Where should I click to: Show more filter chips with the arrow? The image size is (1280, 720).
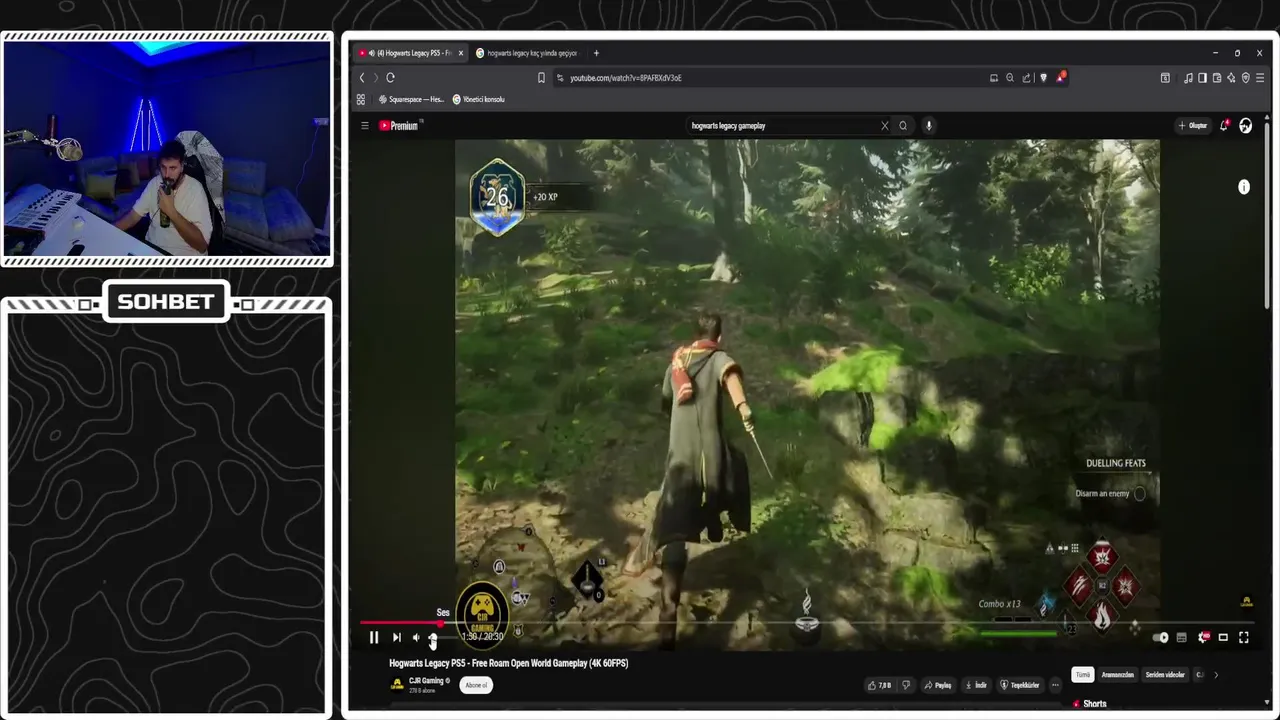(1216, 675)
